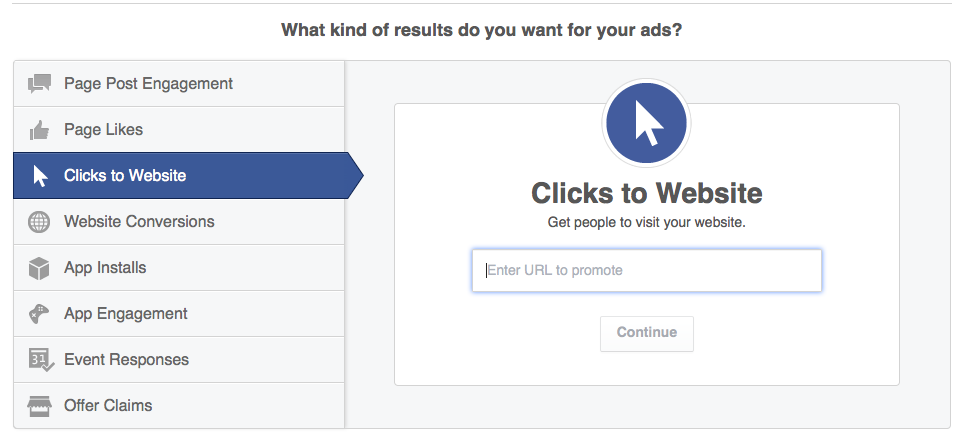The height and width of the screenshot is (445, 977).
Task: Click the game controller App Engagement icon
Action: pyautogui.click(x=39, y=313)
